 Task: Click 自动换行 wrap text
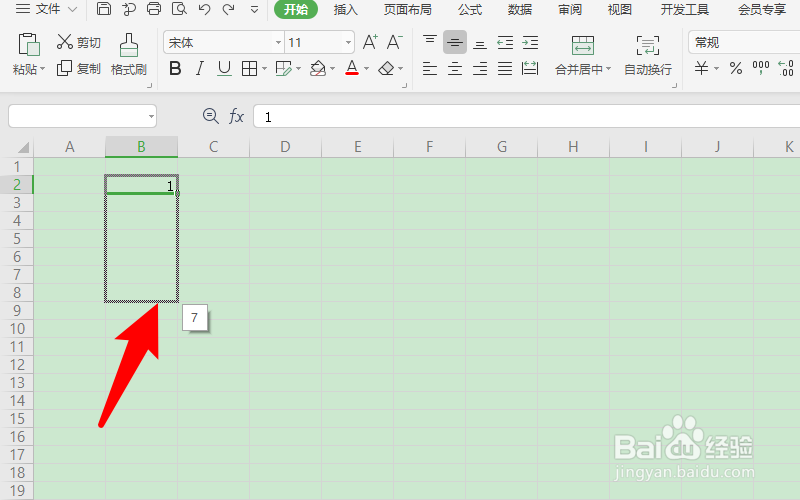tap(648, 55)
